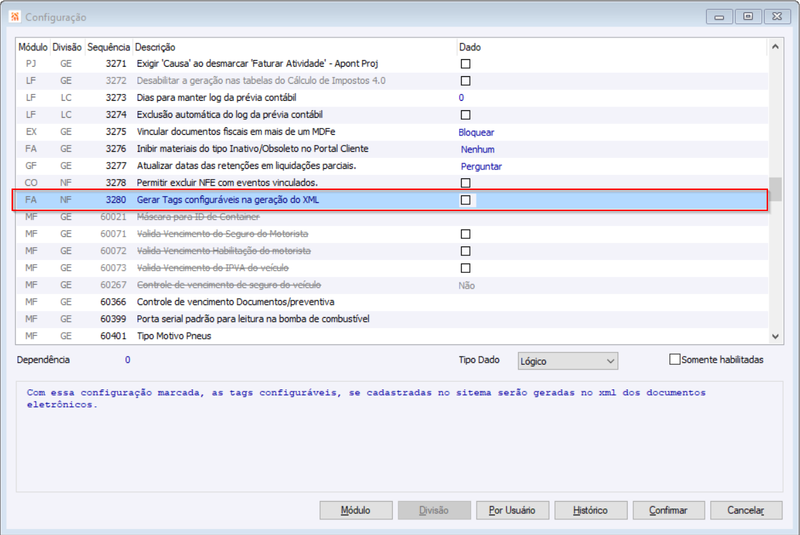This screenshot has width=800, height=535.
Task: Click the Dado column header
Action: 611,47
